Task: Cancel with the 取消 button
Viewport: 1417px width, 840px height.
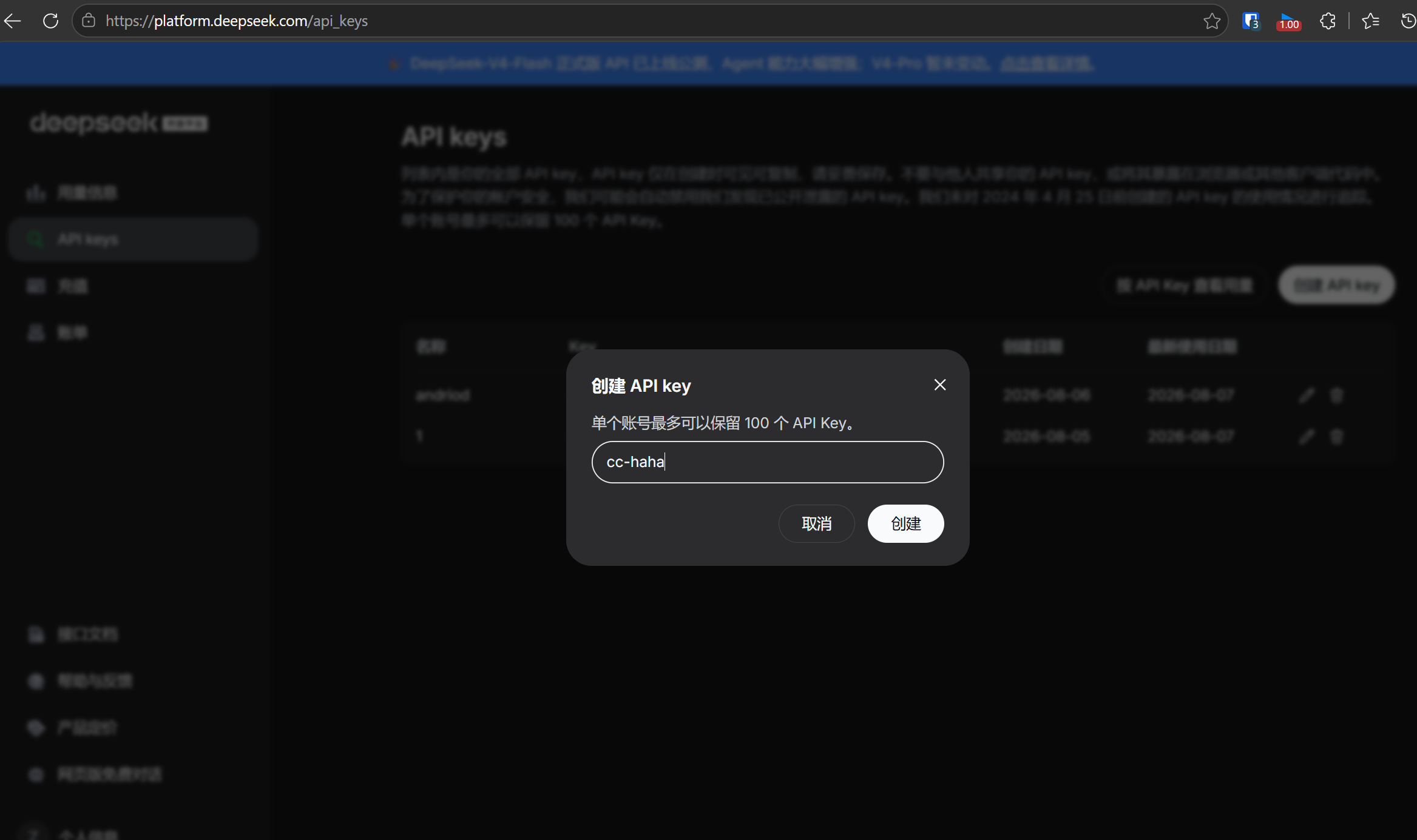Action: (x=816, y=523)
